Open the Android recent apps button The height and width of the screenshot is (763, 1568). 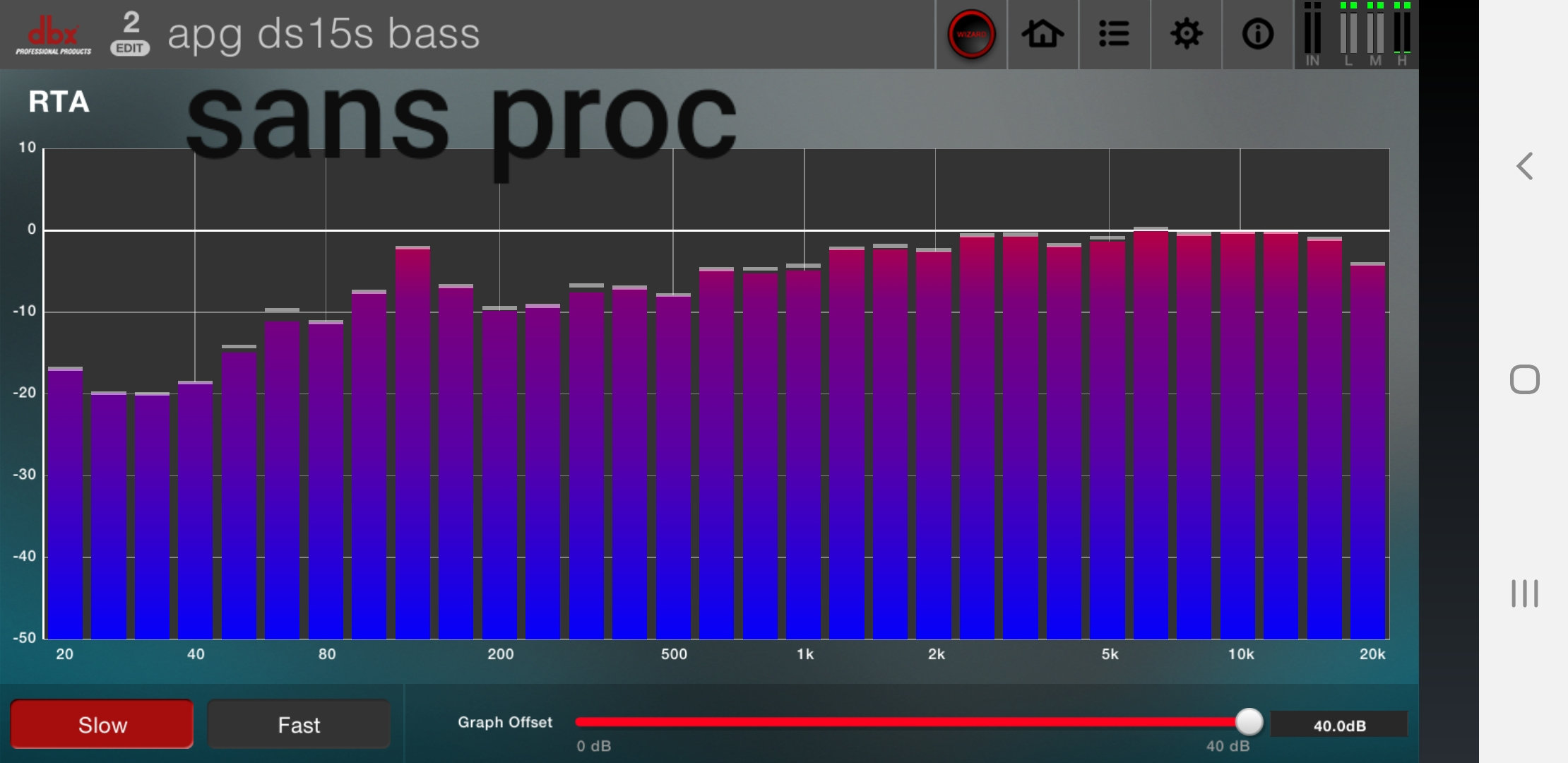click(1524, 593)
